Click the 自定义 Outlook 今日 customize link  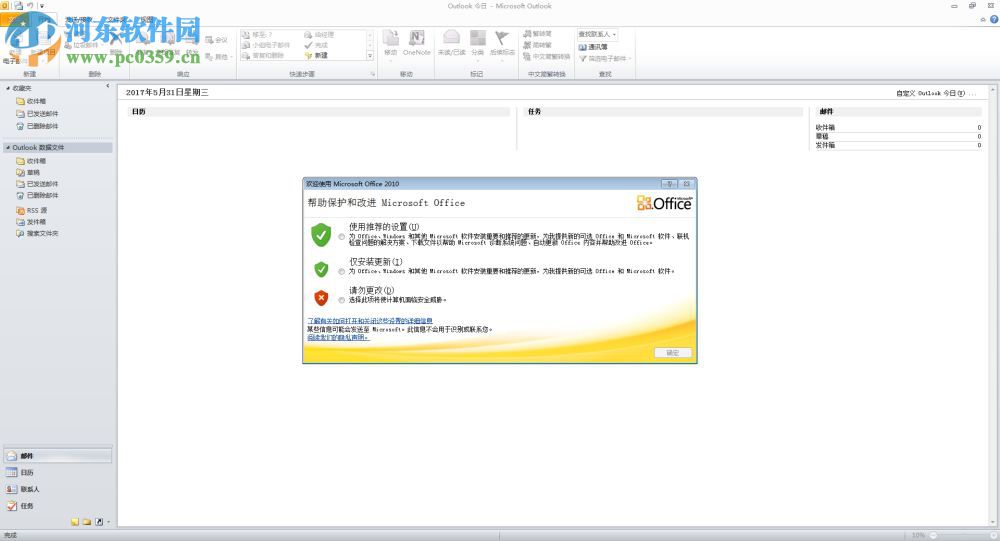pos(930,93)
